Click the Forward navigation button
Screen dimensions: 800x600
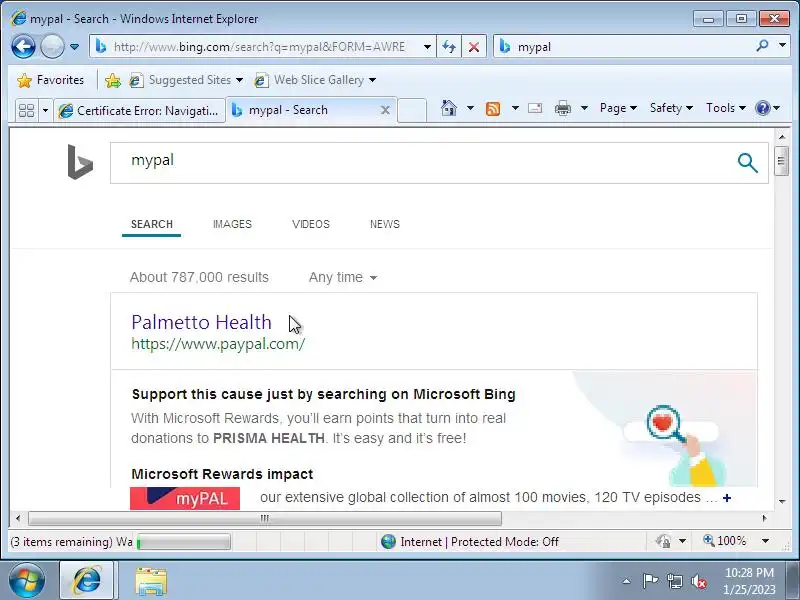(x=52, y=47)
